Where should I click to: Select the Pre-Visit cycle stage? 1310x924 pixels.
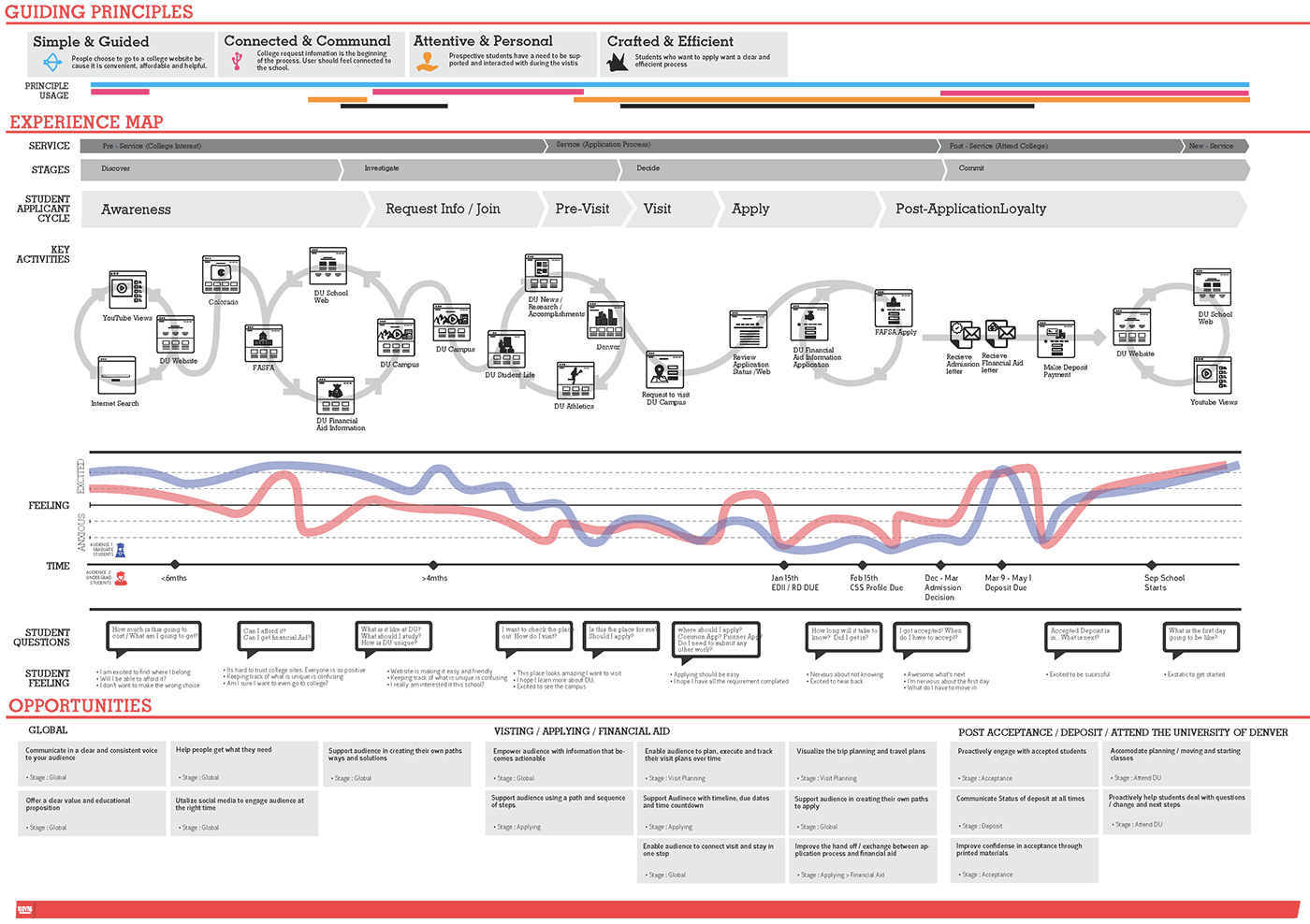582,209
